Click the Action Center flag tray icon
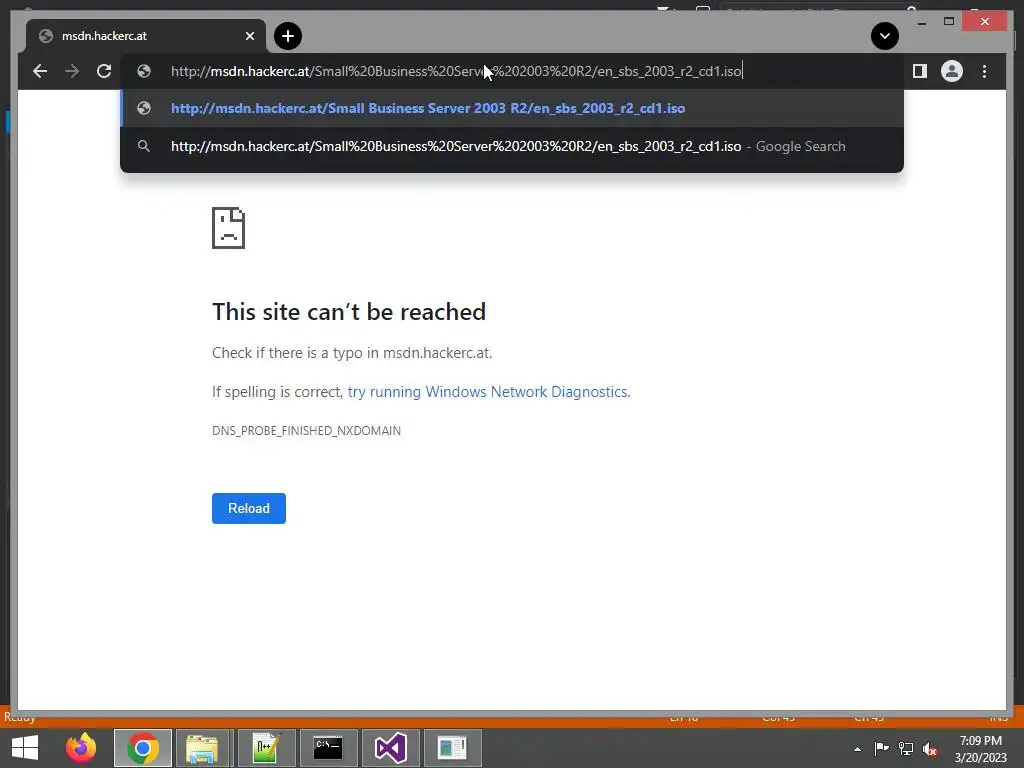Viewport: 1024px width, 768px height. (x=882, y=748)
